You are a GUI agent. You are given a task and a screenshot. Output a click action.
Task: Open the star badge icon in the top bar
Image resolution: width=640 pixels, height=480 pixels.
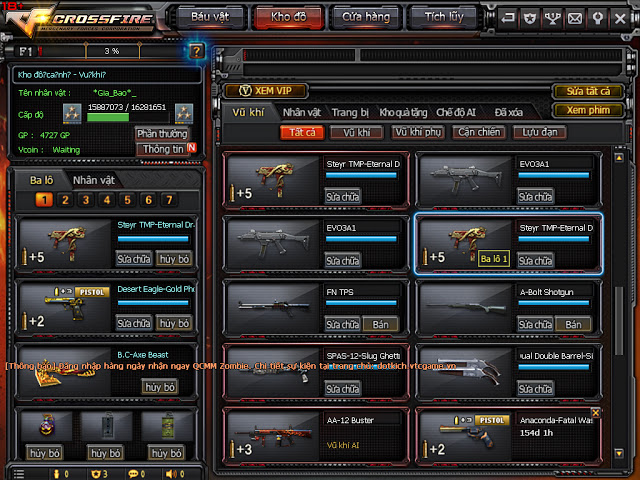click(530, 18)
